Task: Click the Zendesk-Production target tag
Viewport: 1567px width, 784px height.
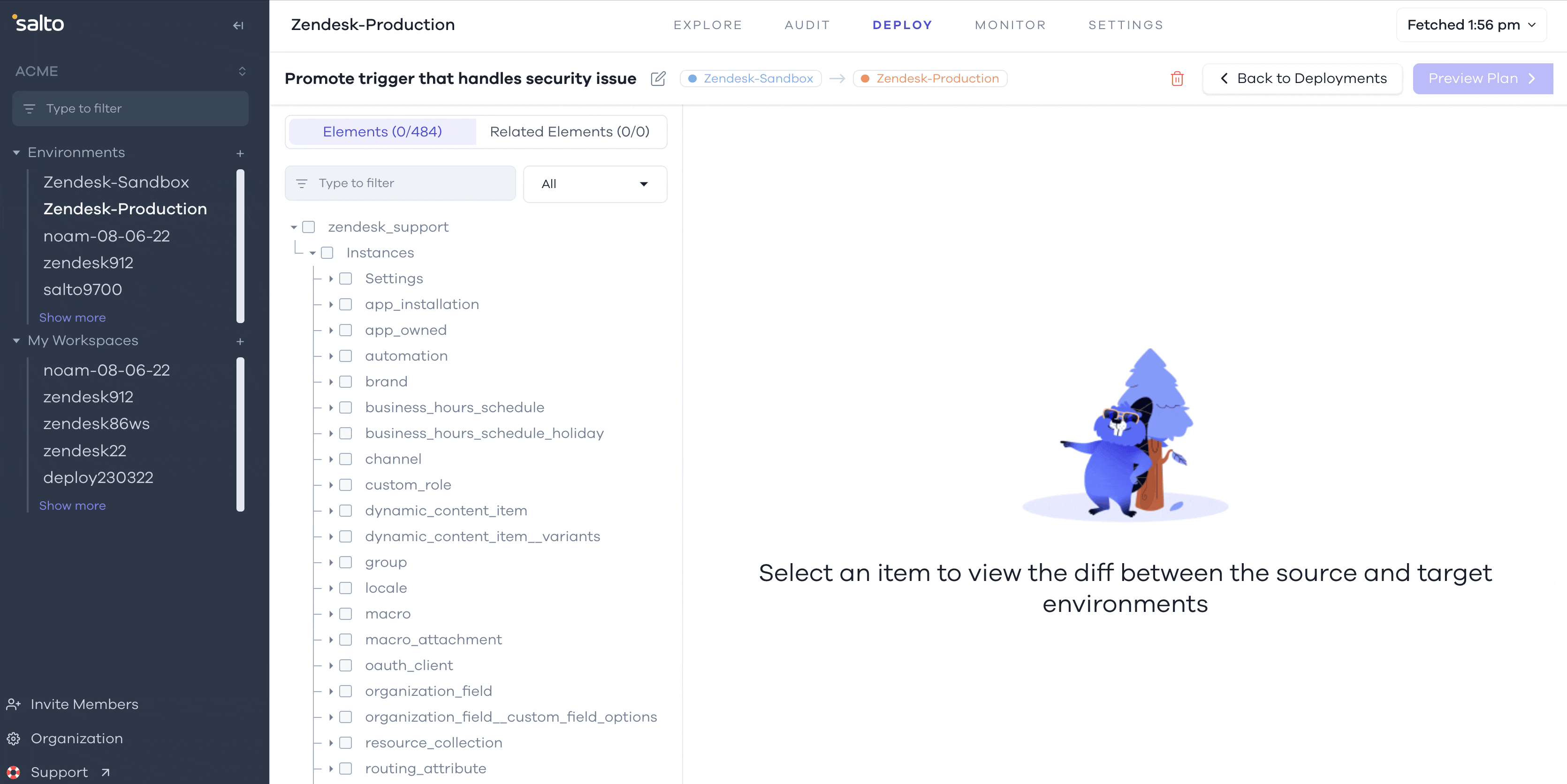Action: [x=930, y=78]
